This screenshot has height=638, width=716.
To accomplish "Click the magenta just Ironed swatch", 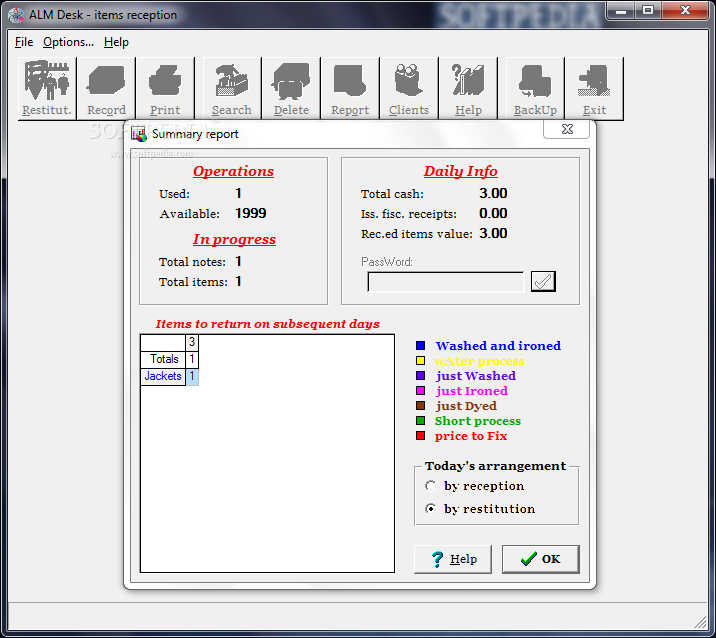I will coord(421,391).
